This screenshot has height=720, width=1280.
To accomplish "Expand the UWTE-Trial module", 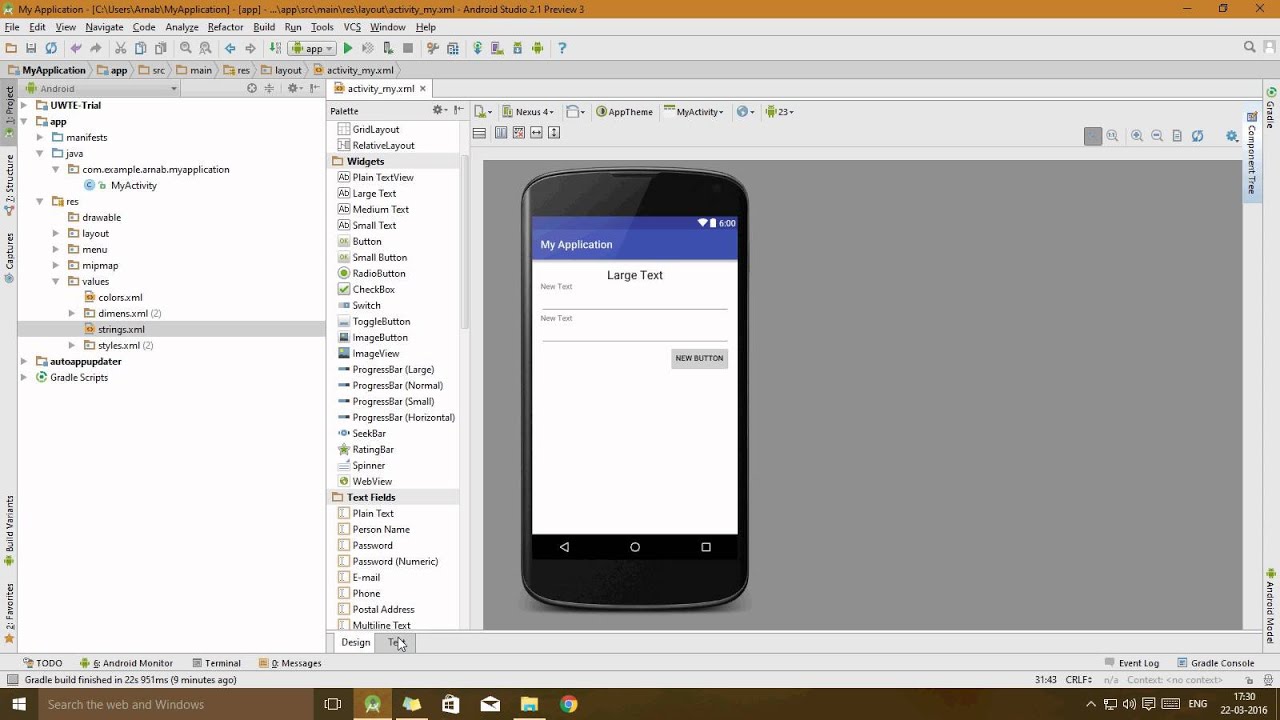I will (x=24, y=105).
